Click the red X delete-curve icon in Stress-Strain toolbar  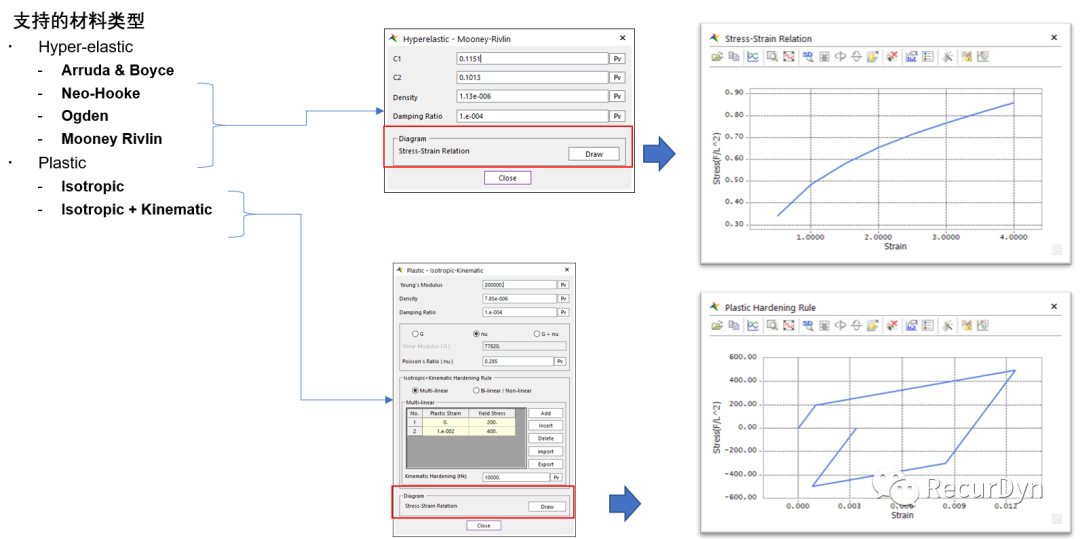pos(890,57)
